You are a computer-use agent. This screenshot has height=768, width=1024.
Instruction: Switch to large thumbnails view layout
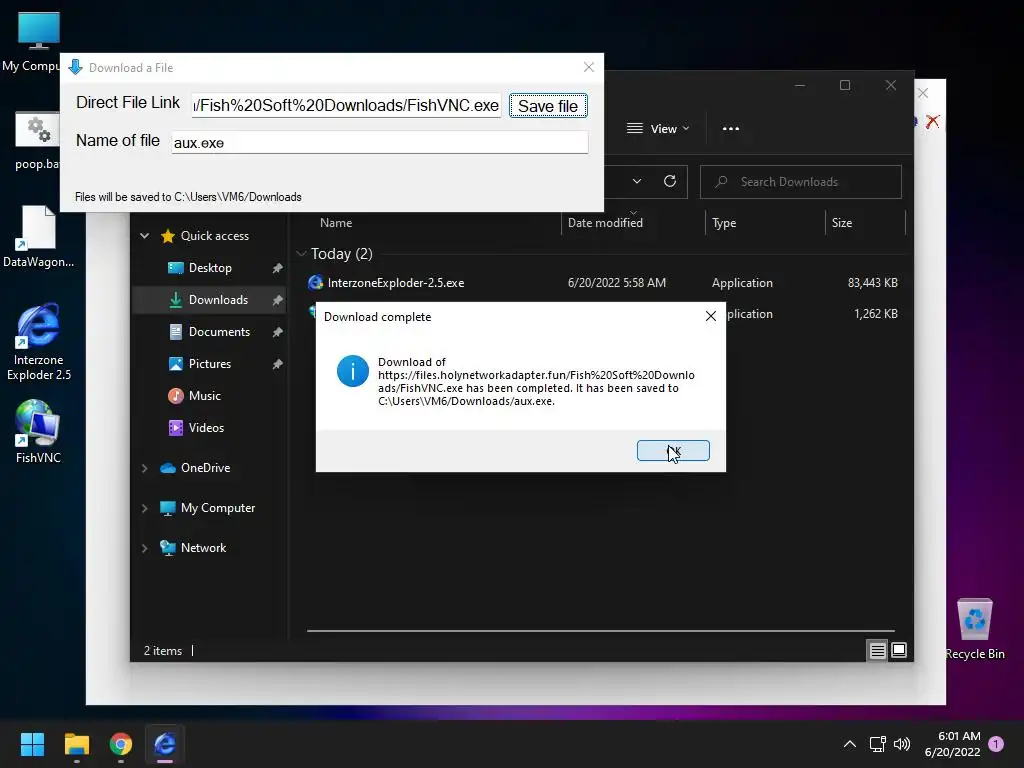pos(899,650)
